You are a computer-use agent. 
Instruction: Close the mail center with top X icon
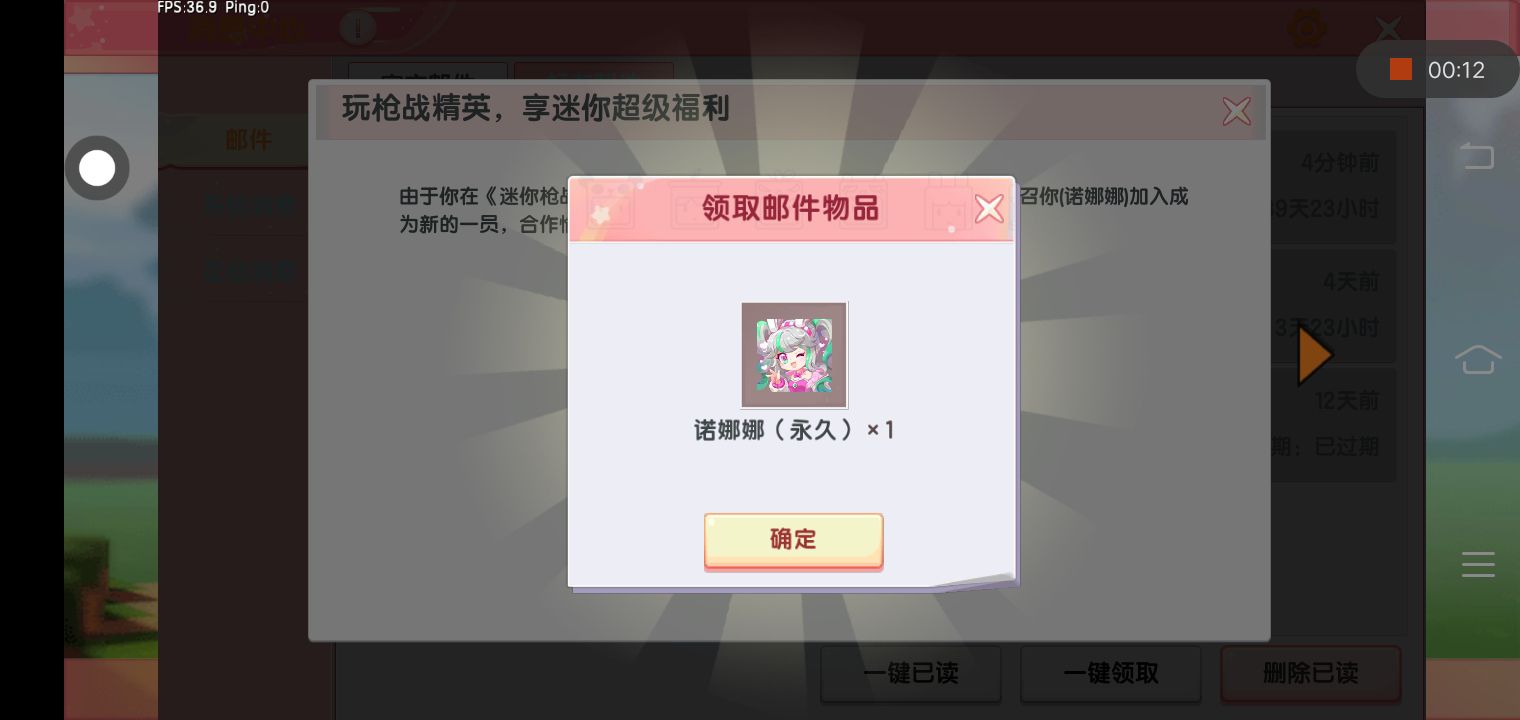pyautogui.click(x=1388, y=28)
